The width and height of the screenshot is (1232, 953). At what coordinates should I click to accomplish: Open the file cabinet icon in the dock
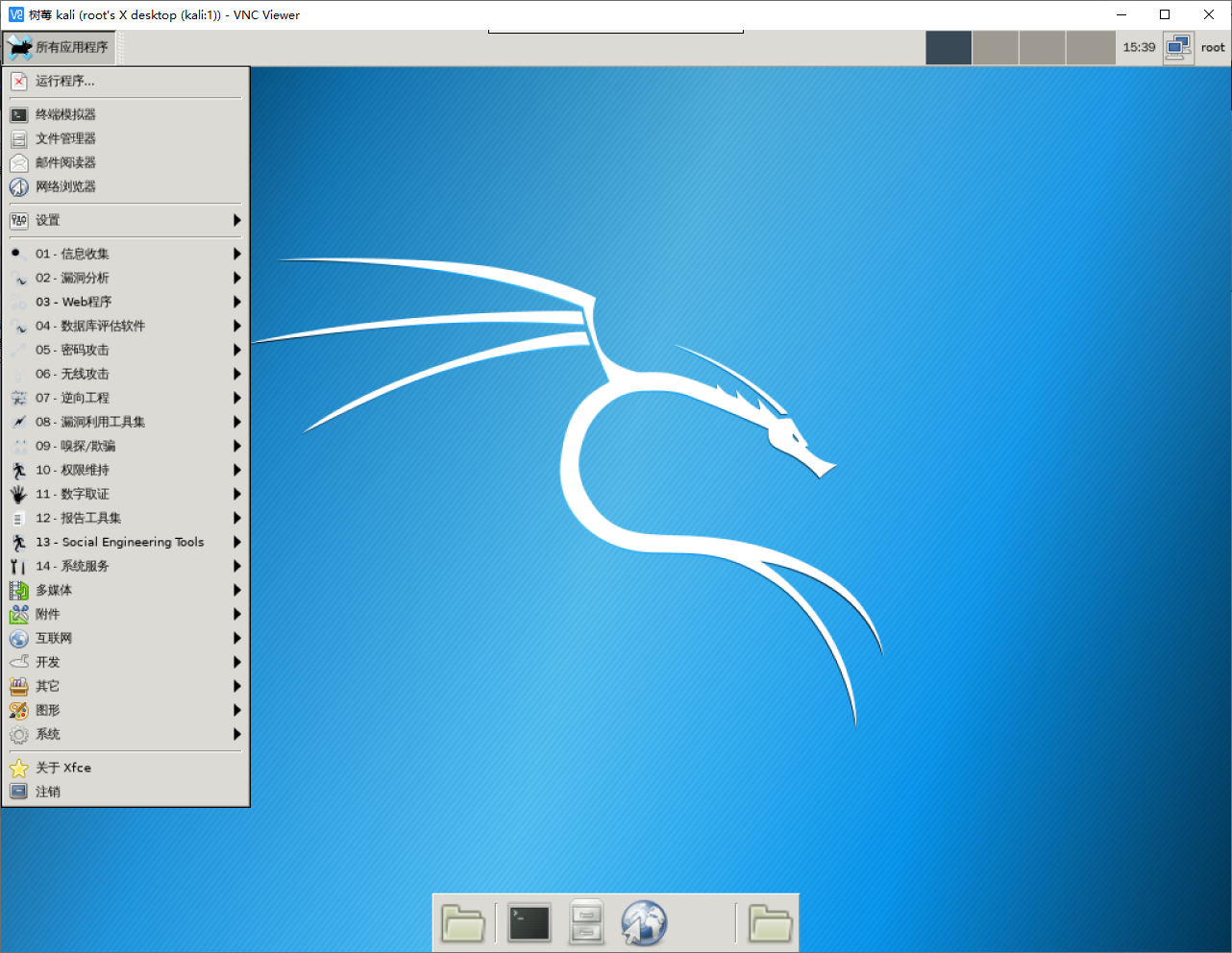click(x=585, y=923)
